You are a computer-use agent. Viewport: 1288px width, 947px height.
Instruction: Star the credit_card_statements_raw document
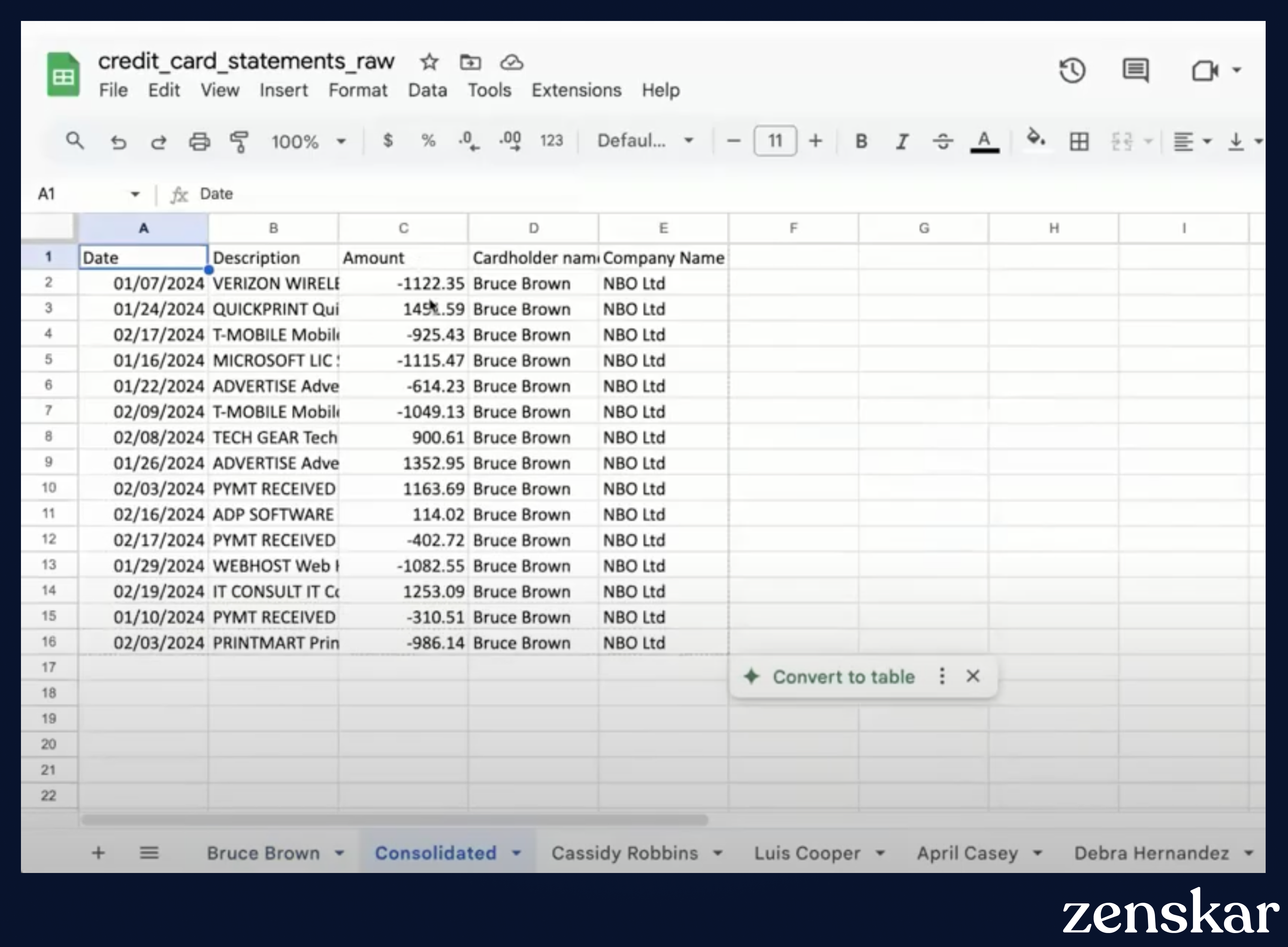coord(429,62)
